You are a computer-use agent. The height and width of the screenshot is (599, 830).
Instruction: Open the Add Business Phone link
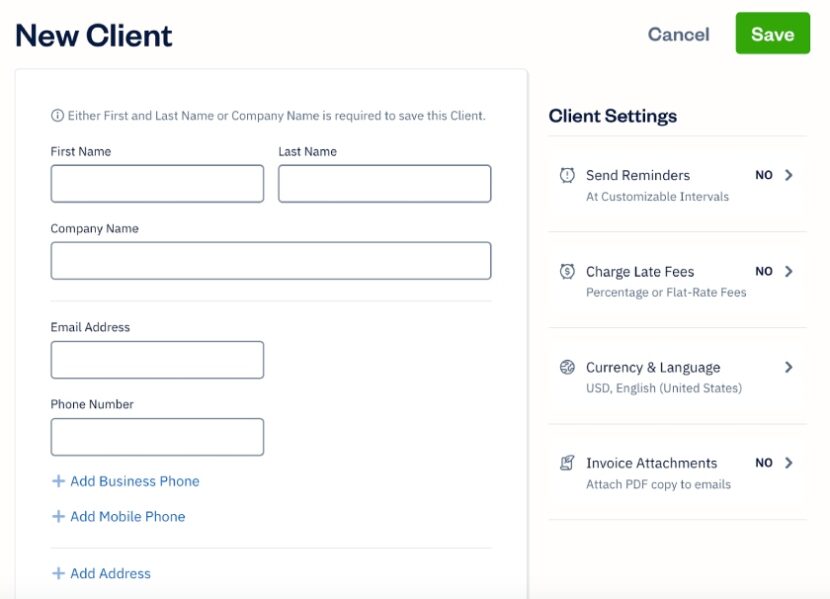coord(131,481)
